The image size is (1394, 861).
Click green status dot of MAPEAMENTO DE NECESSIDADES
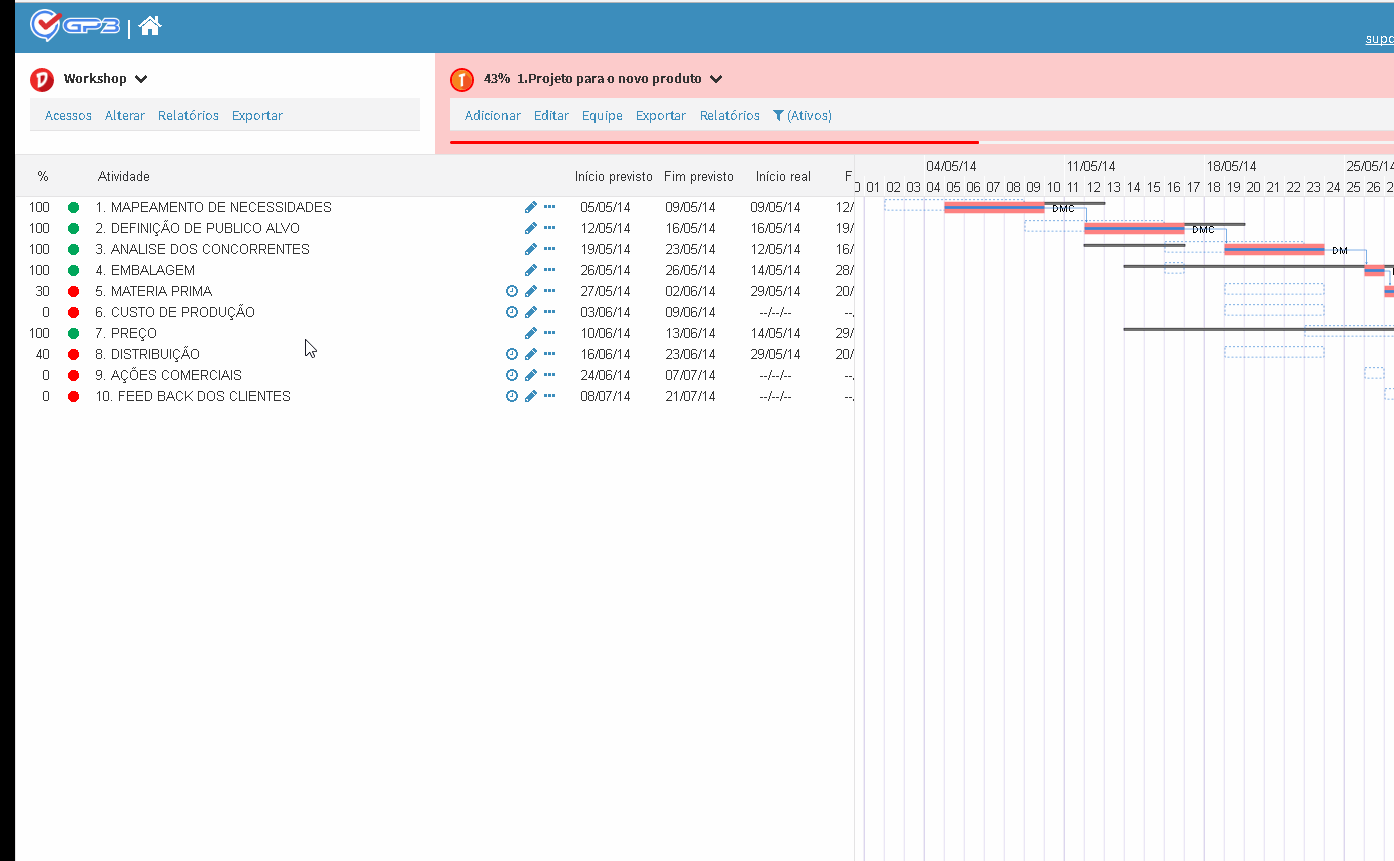tap(73, 207)
